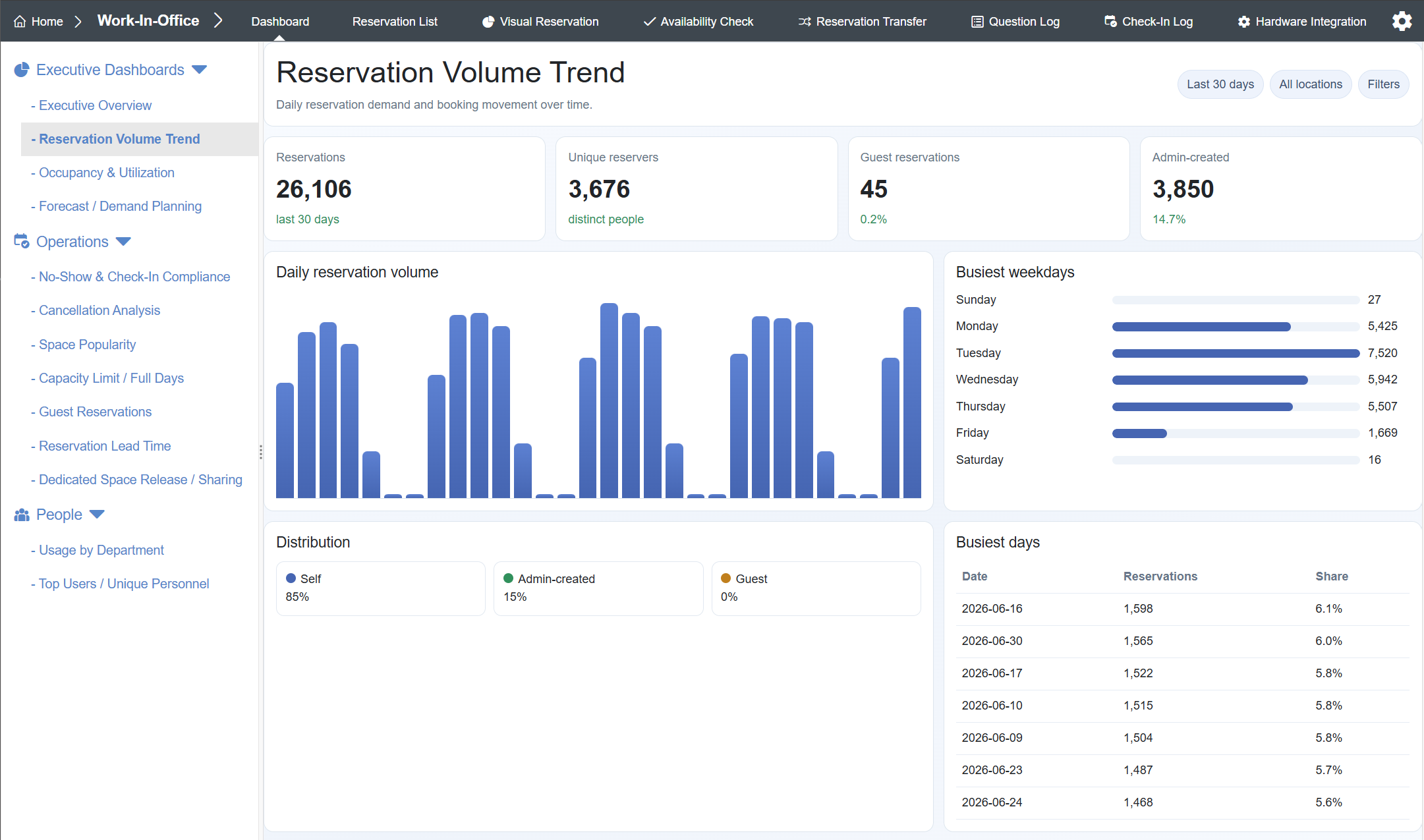Collapse the Operations section arrow

point(123,242)
